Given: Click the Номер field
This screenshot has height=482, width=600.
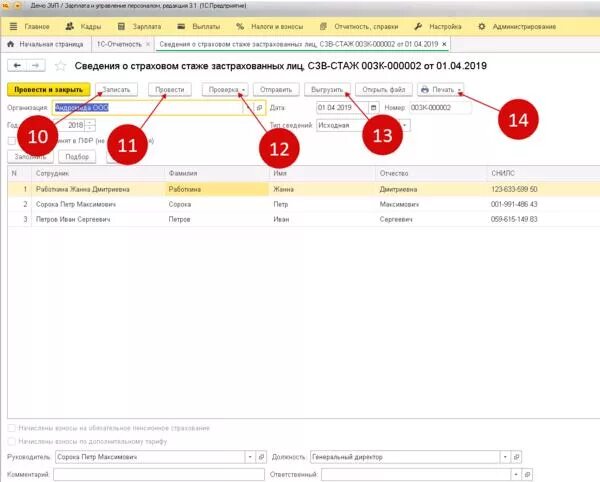Looking at the screenshot, I should coord(440,108).
